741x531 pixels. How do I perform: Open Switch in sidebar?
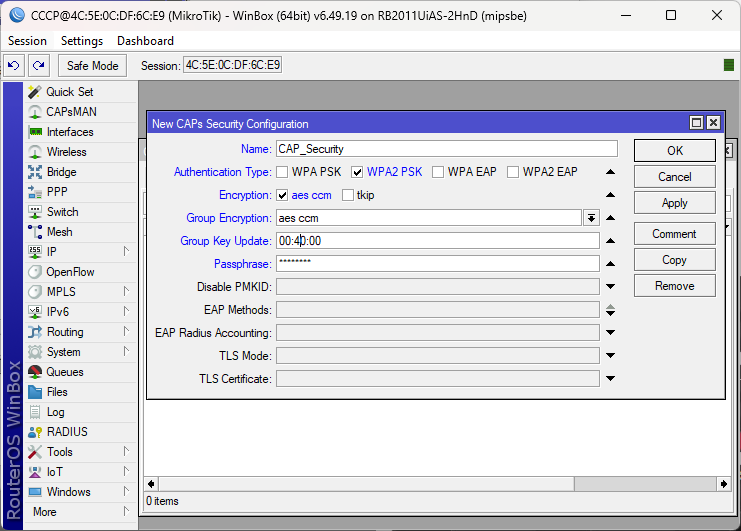point(80,212)
